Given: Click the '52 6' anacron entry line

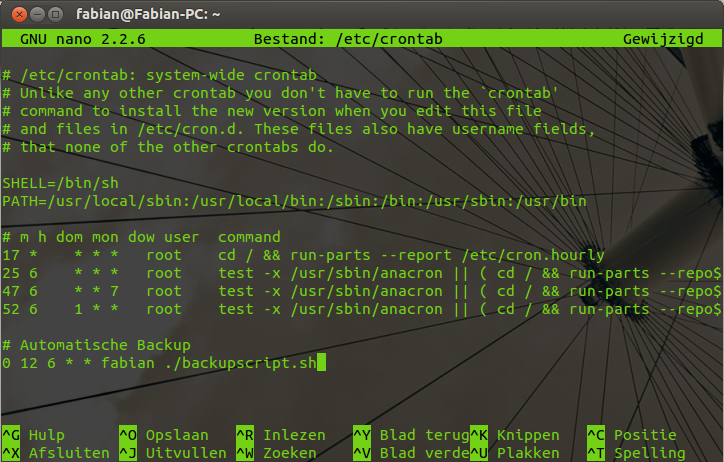Looking at the screenshot, I should (362, 309).
